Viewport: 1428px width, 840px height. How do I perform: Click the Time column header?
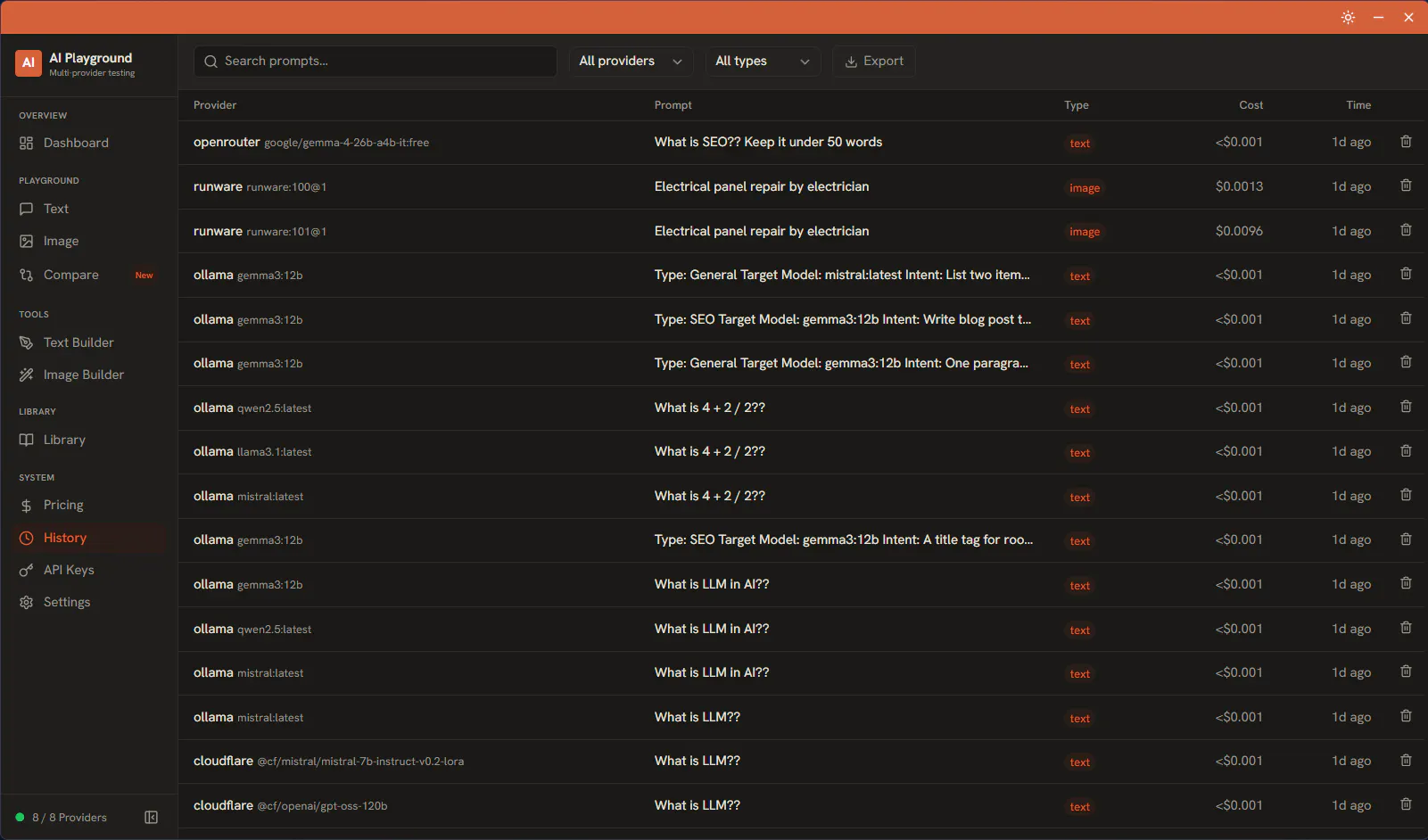coord(1358,105)
